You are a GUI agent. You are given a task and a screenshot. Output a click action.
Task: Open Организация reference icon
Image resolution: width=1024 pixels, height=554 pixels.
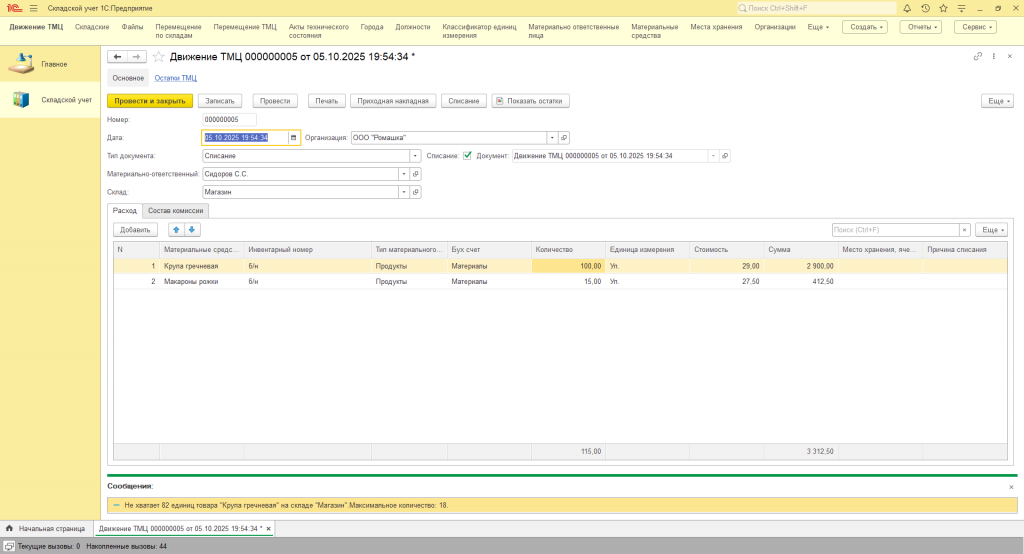point(564,138)
